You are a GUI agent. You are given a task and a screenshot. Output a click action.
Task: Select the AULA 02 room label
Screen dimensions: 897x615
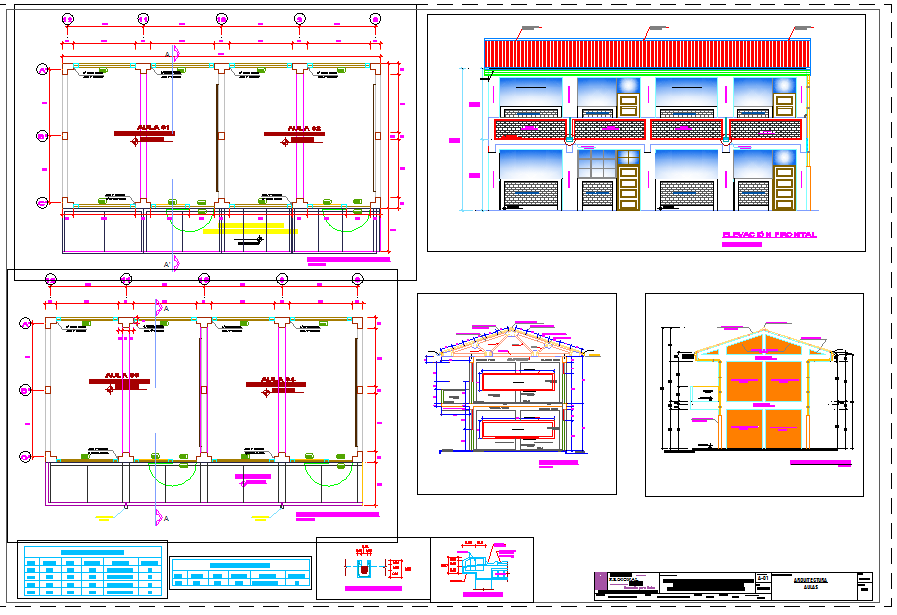point(303,128)
